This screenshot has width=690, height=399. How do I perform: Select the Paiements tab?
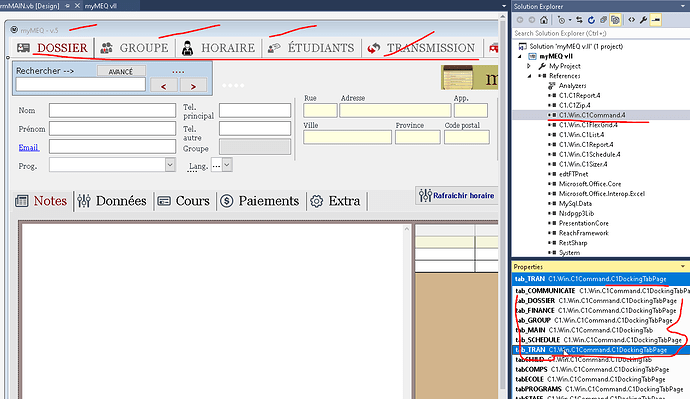point(260,201)
